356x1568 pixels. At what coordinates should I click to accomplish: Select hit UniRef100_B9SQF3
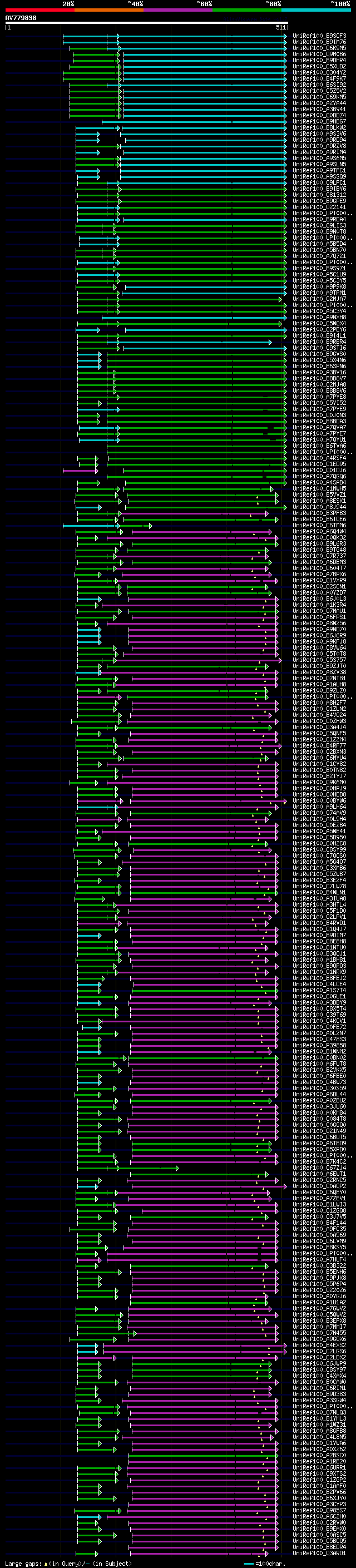click(x=319, y=36)
